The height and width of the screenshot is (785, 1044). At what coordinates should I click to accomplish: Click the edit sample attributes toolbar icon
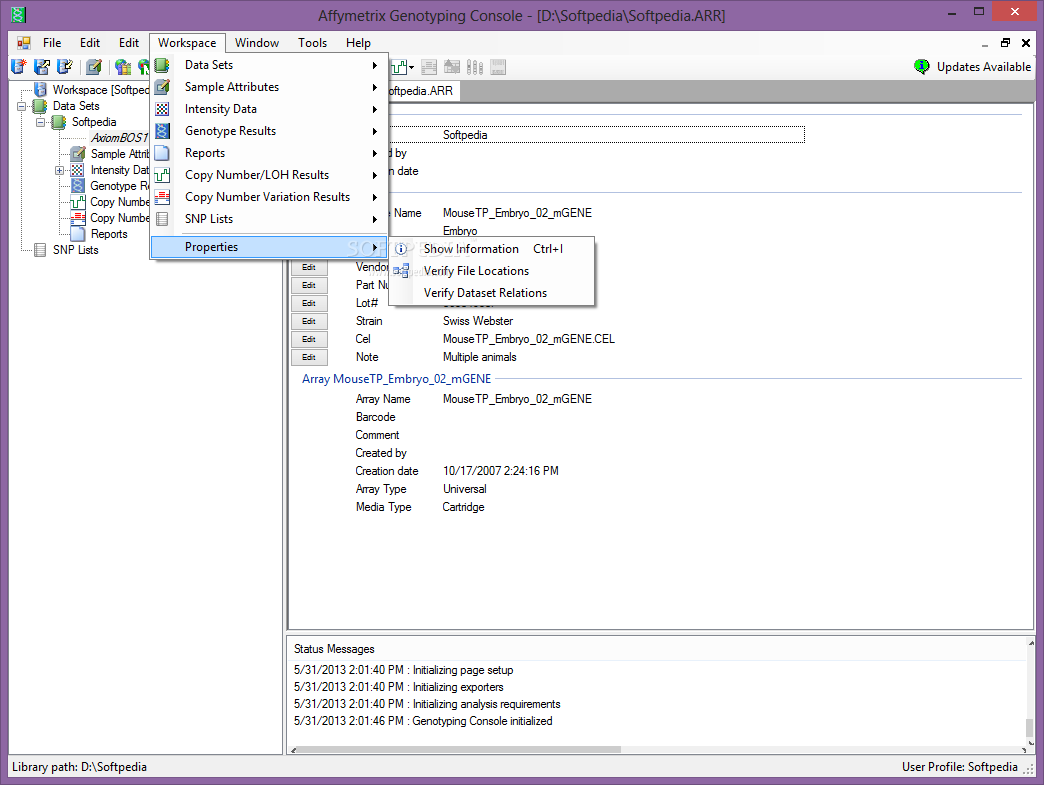click(94, 67)
